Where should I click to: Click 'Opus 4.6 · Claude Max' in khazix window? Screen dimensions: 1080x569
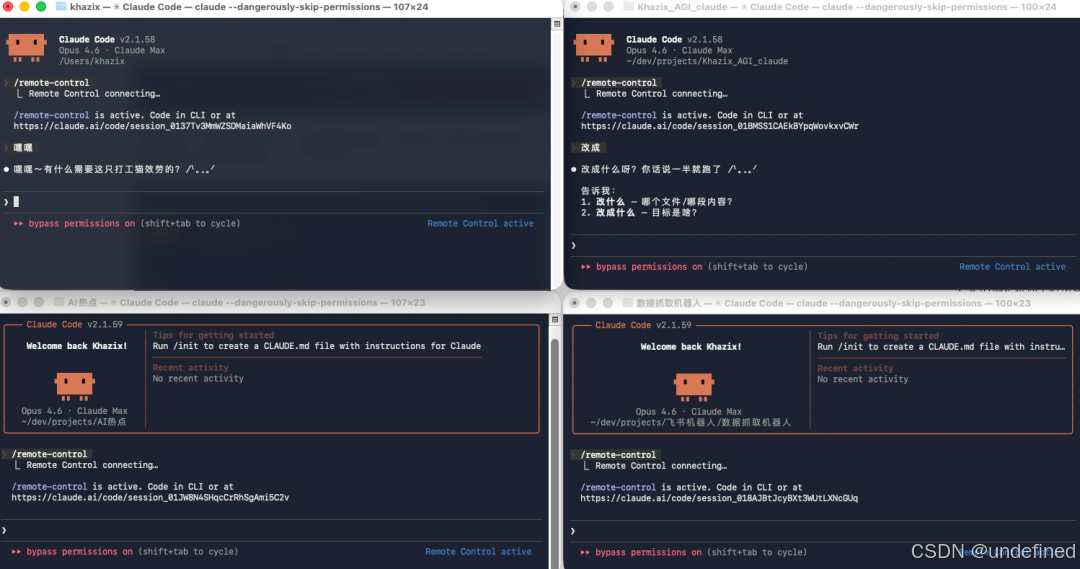(112, 50)
